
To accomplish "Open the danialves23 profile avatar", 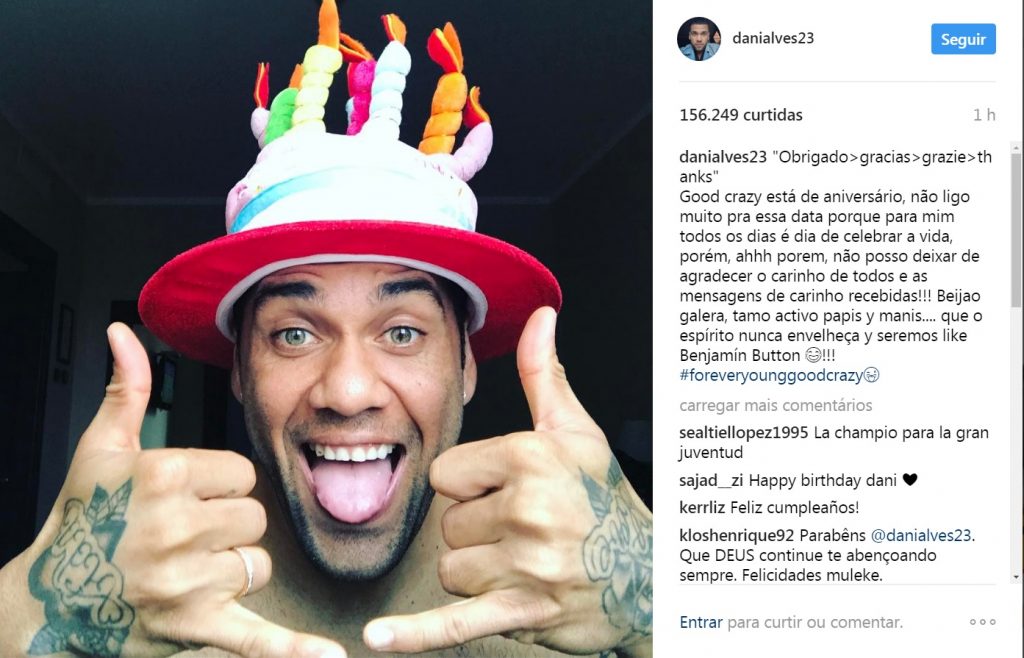I will 699,39.
